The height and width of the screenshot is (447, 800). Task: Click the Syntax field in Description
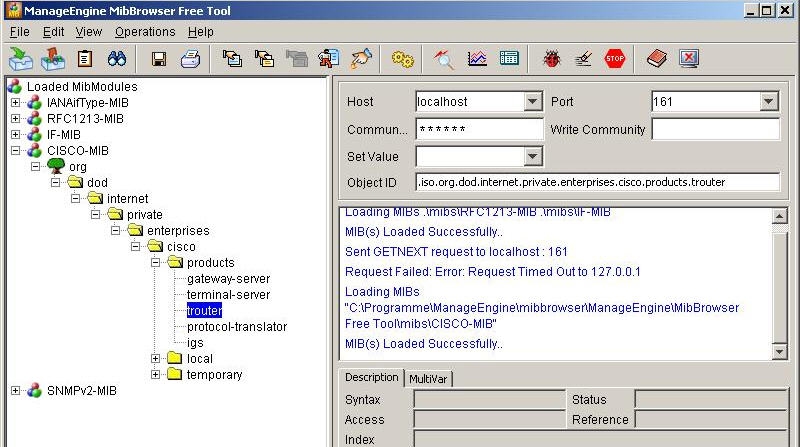(x=489, y=400)
